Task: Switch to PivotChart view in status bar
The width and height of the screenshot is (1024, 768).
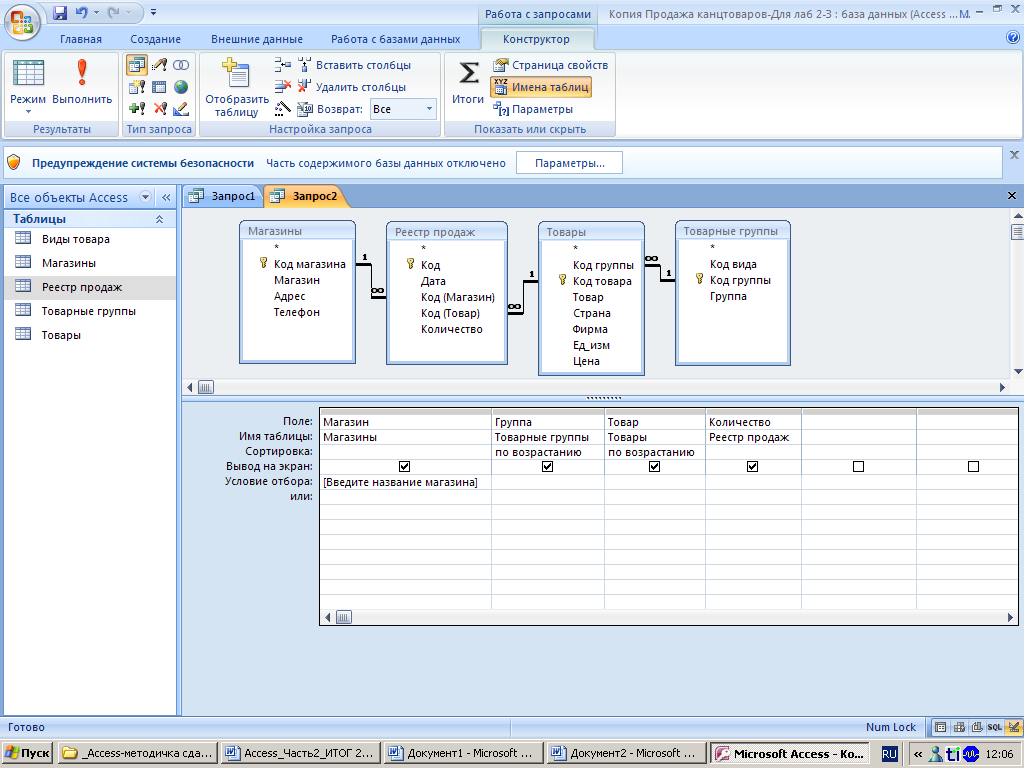Action: (977, 727)
